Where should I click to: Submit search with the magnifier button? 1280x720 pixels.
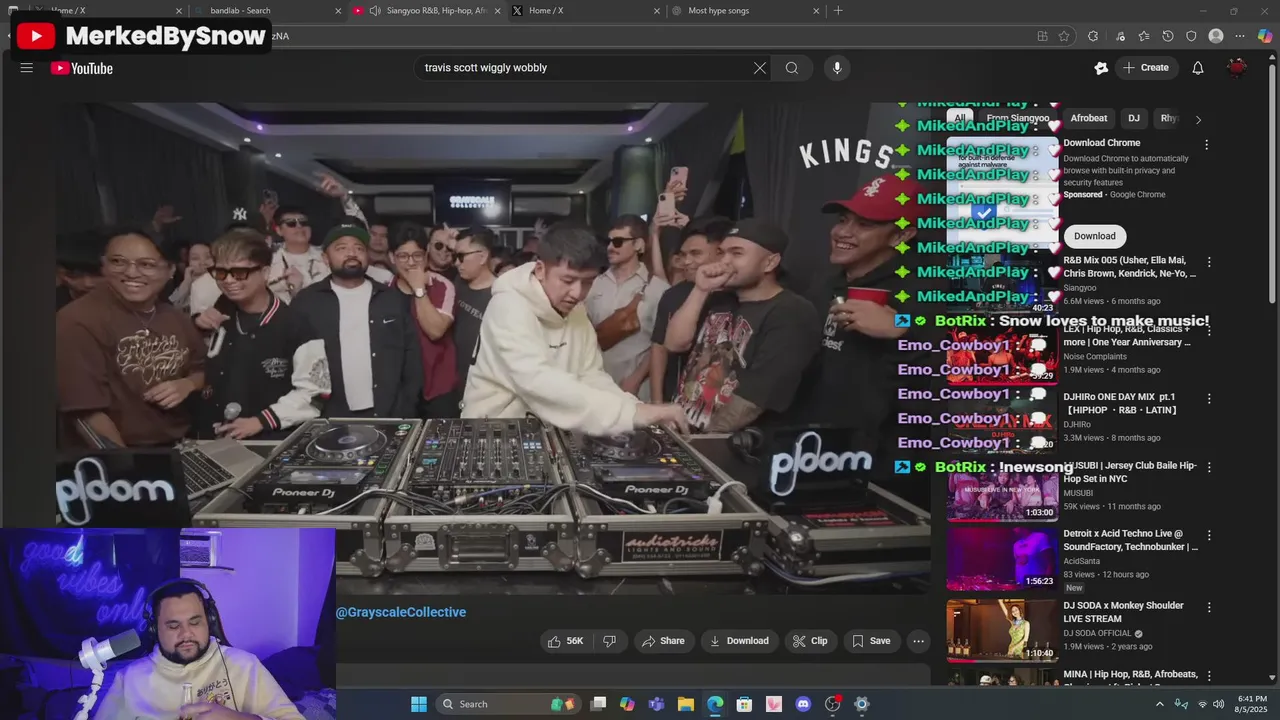pyautogui.click(x=792, y=68)
